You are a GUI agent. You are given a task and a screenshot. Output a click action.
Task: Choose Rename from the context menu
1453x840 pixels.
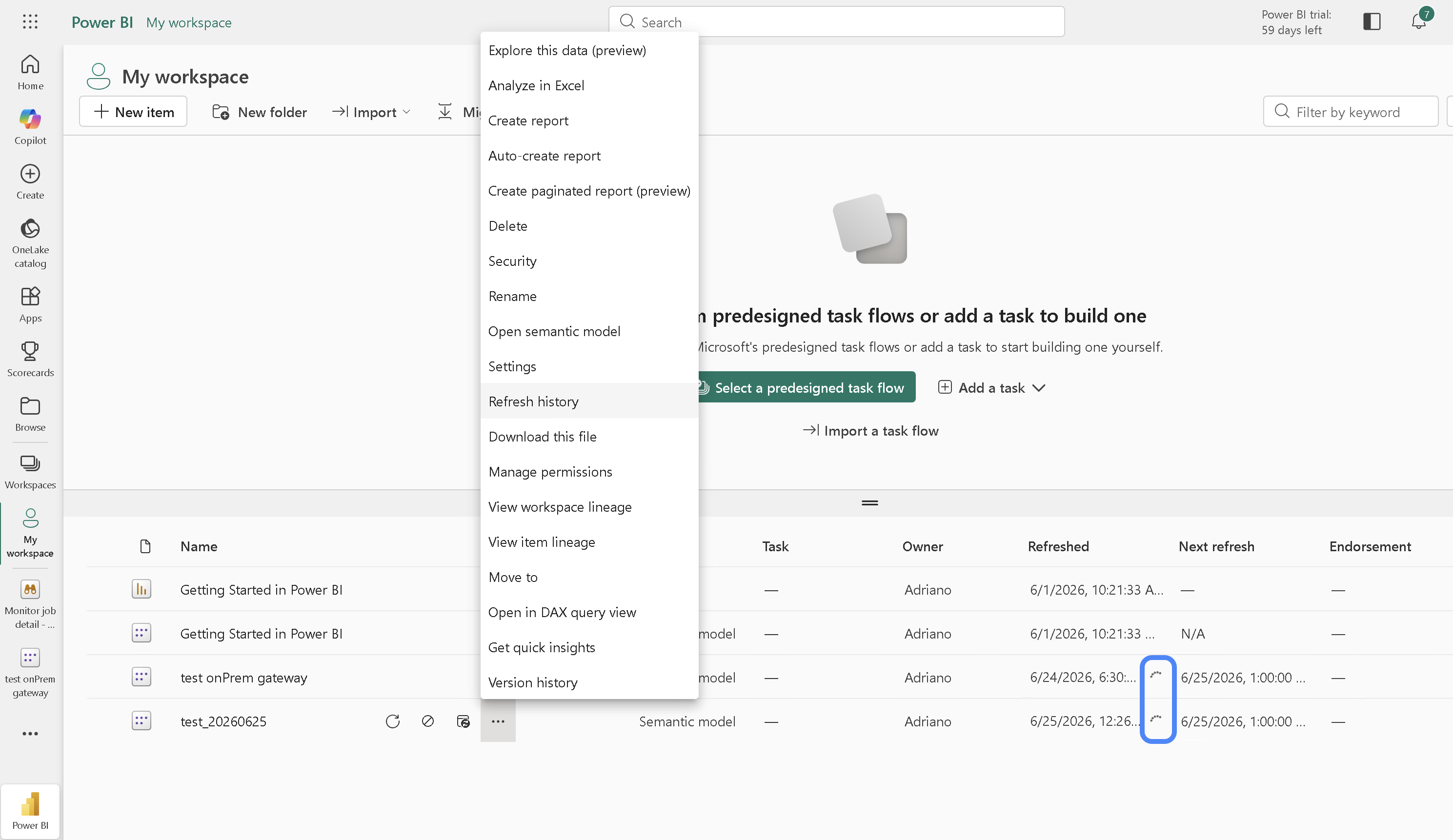click(589, 296)
